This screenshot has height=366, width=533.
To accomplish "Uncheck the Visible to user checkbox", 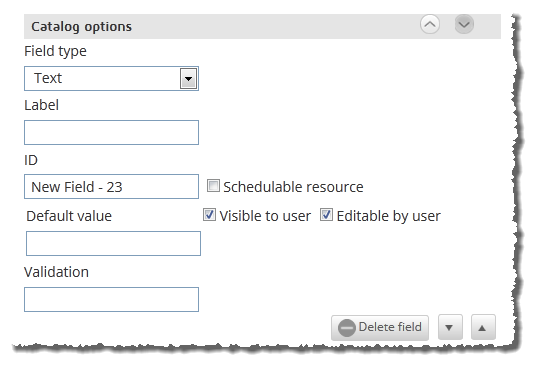I will (209, 215).
